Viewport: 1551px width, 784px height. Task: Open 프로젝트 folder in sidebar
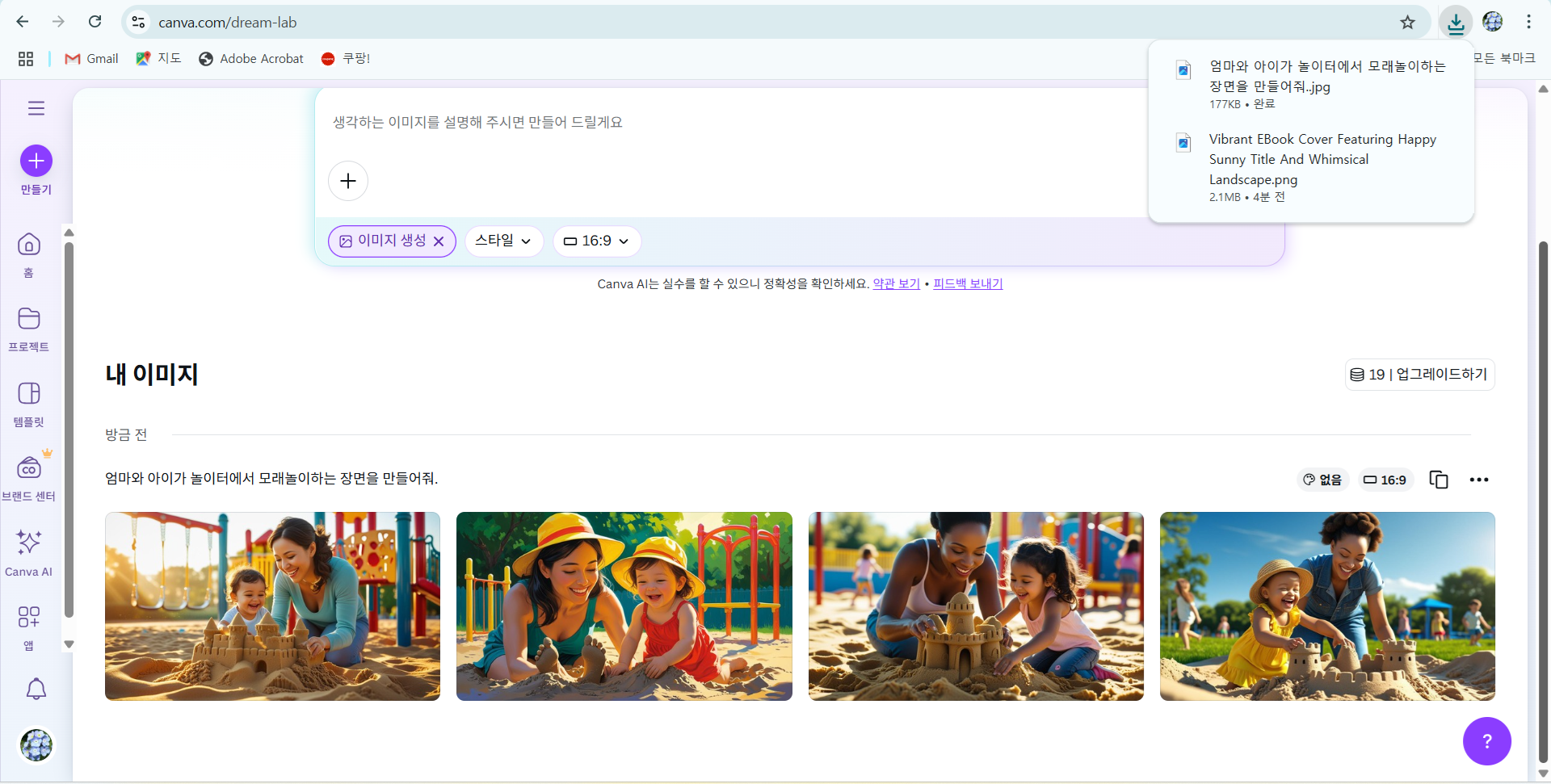[x=29, y=329]
